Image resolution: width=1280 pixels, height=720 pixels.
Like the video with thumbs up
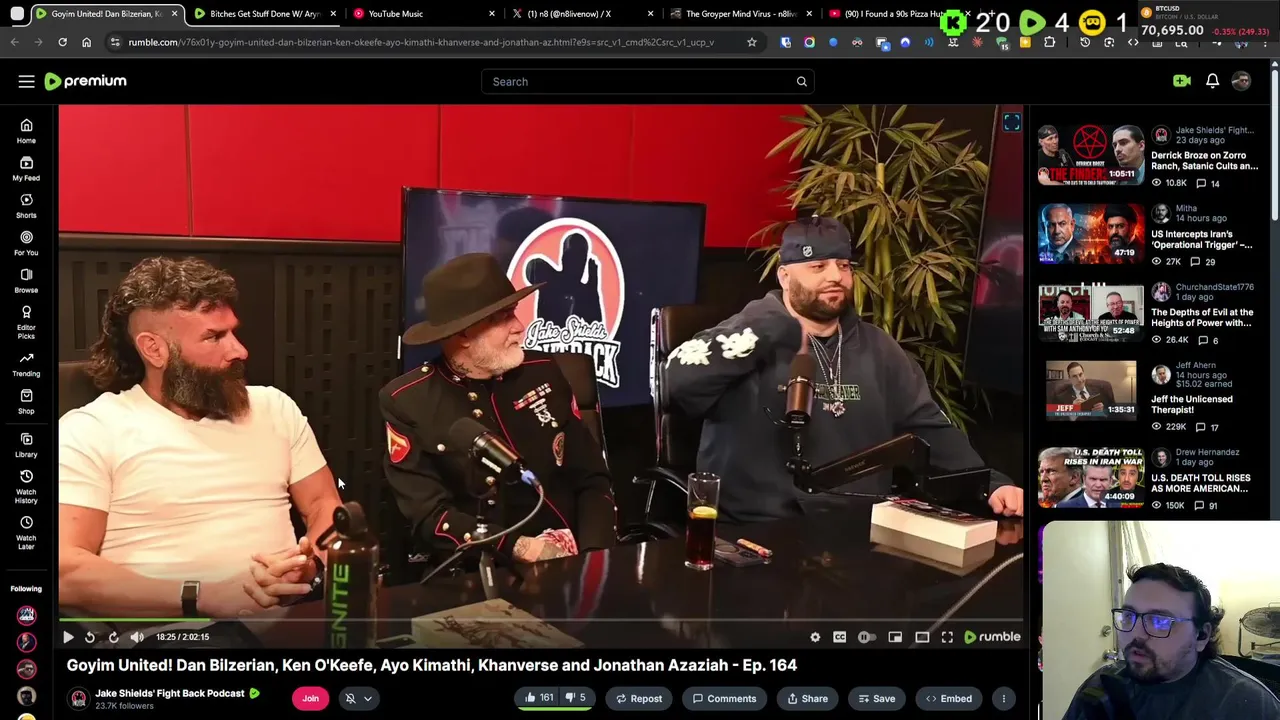539,698
